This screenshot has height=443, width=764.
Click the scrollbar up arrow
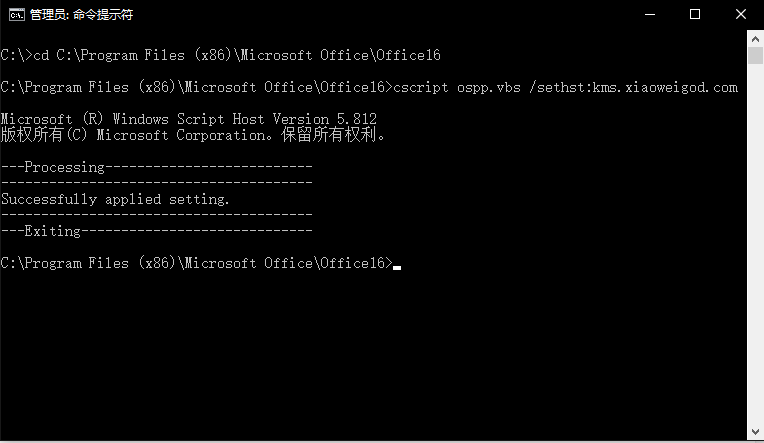[755, 39]
